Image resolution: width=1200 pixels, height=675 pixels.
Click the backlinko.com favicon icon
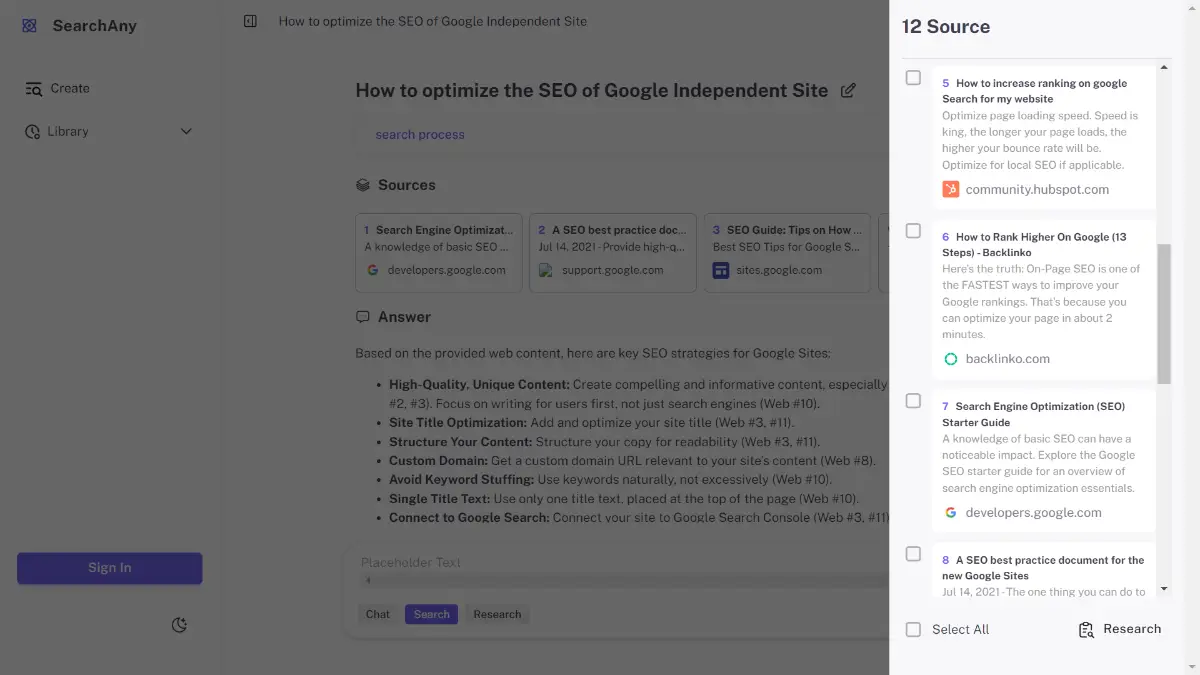tap(950, 359)
